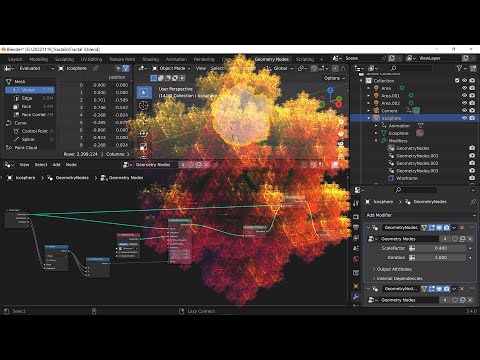
Task: Toggle spreadsheet row filter funnel
Action: [x=126, y=68]
